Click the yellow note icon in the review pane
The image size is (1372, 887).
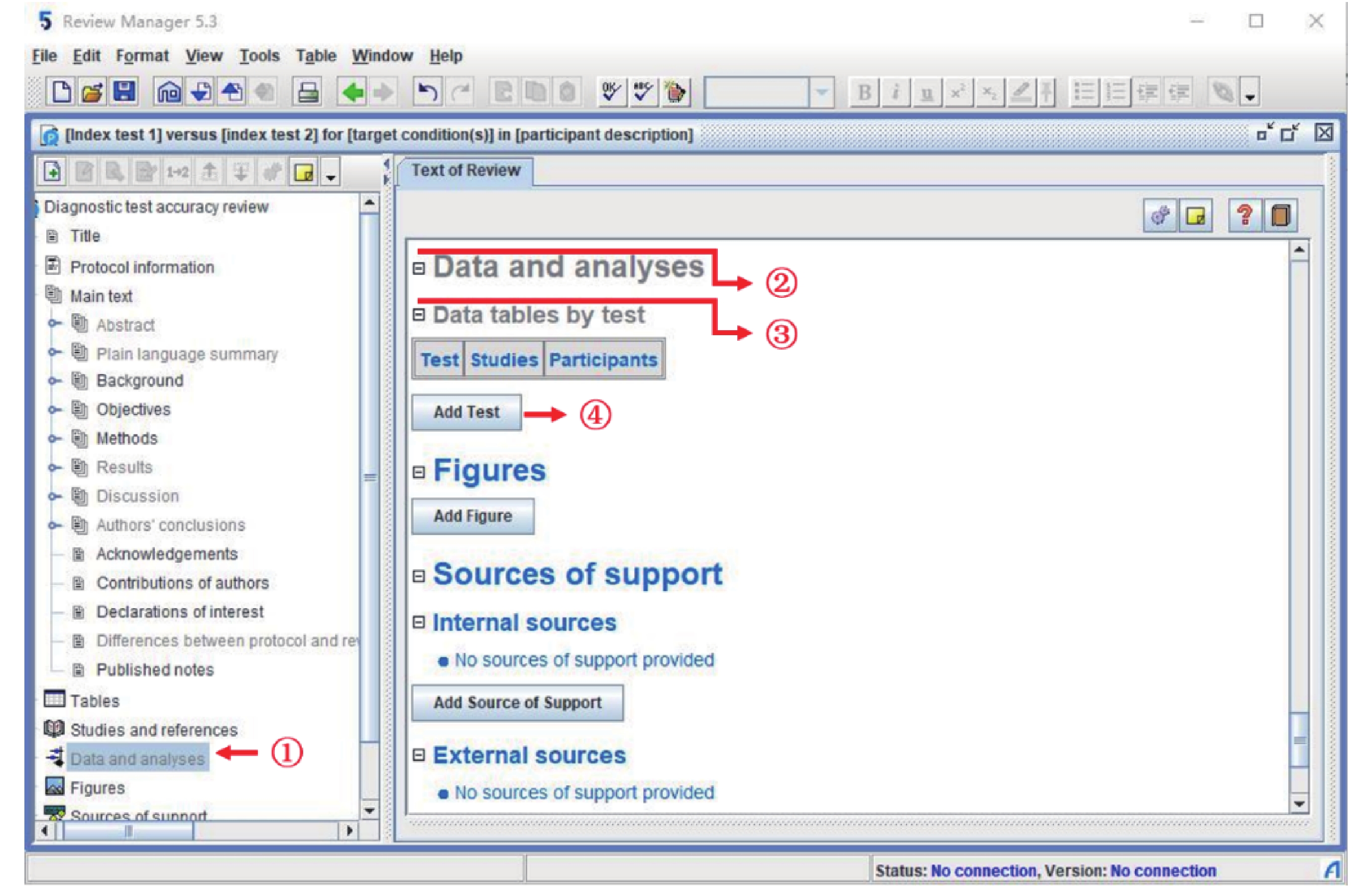1196,216
